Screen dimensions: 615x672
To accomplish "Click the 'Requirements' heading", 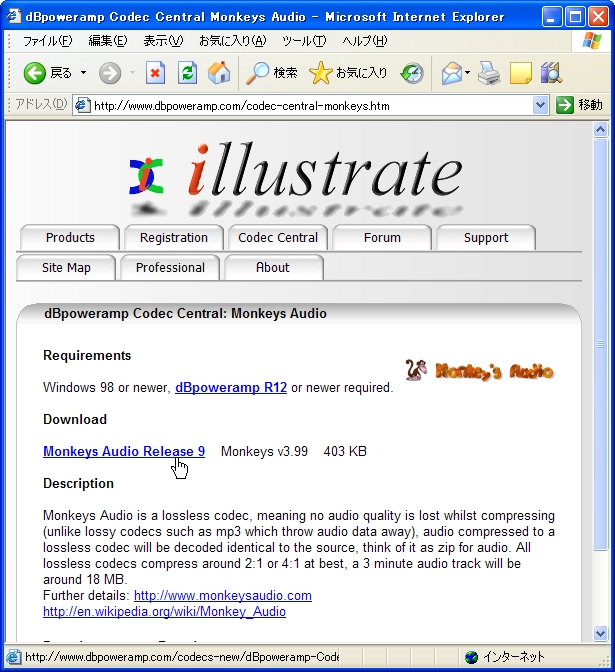I will pyautogui.click(x=87, y=355).
